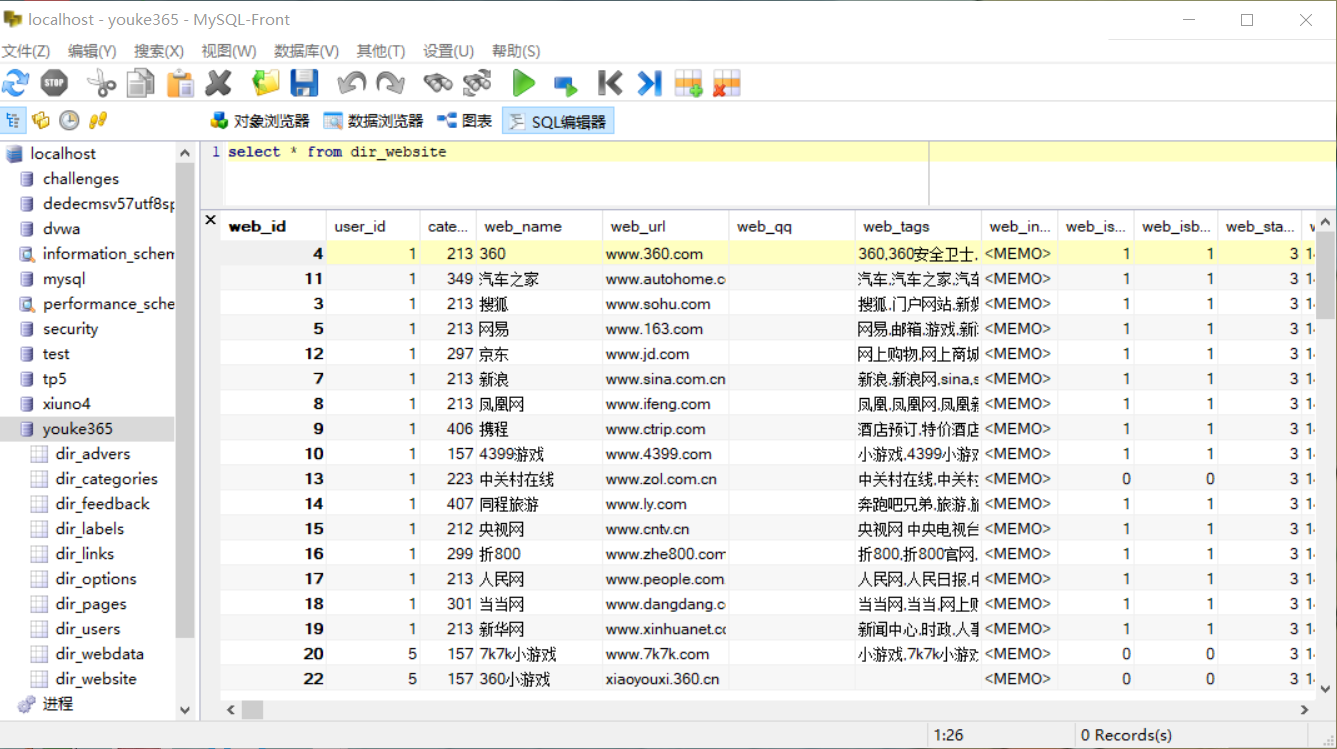Sort by user_id column header
Viewport: 1337px width, 749px height.
[373, 226]
